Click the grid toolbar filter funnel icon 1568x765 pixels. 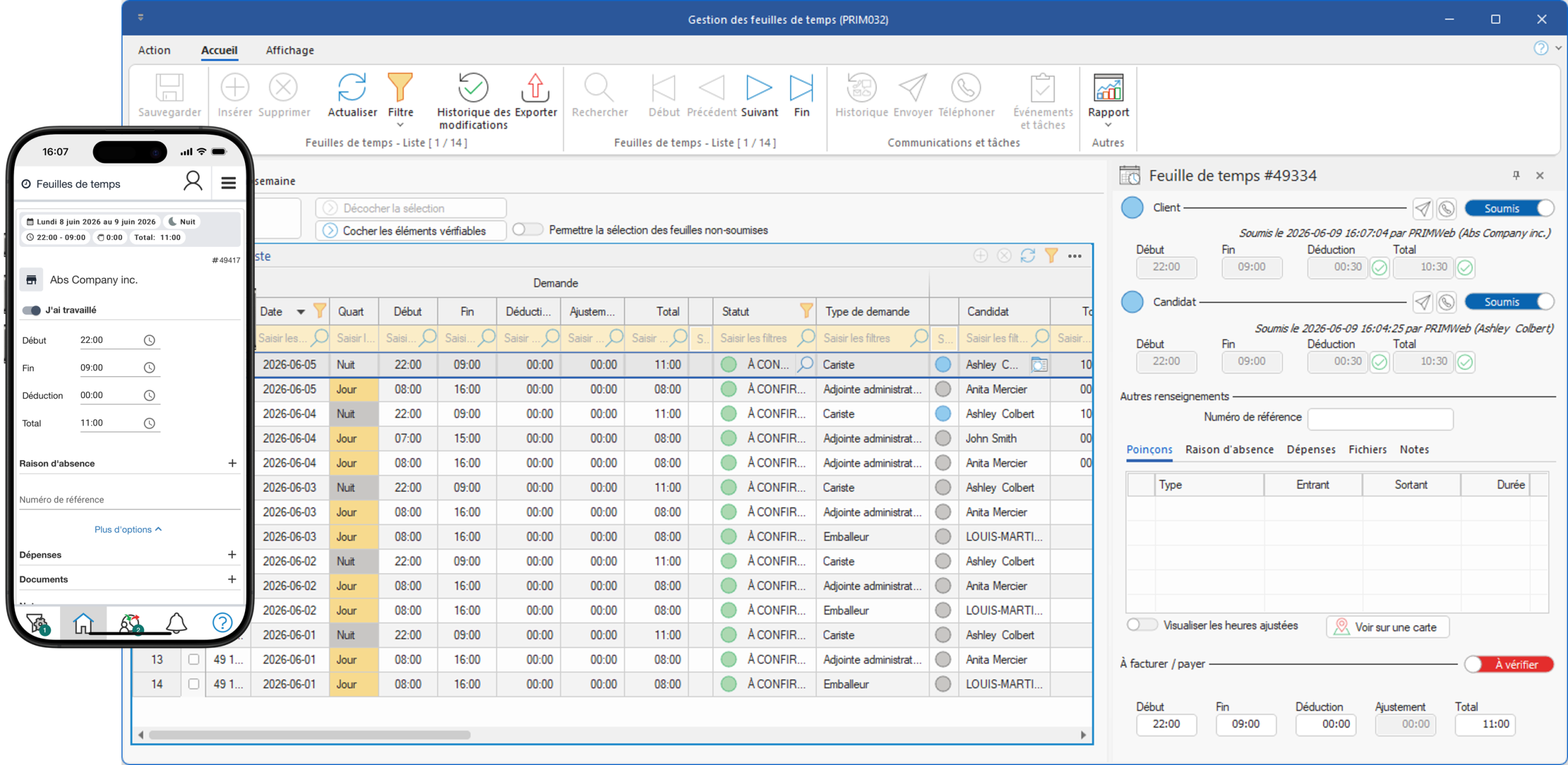click(x=1052, y=255)
